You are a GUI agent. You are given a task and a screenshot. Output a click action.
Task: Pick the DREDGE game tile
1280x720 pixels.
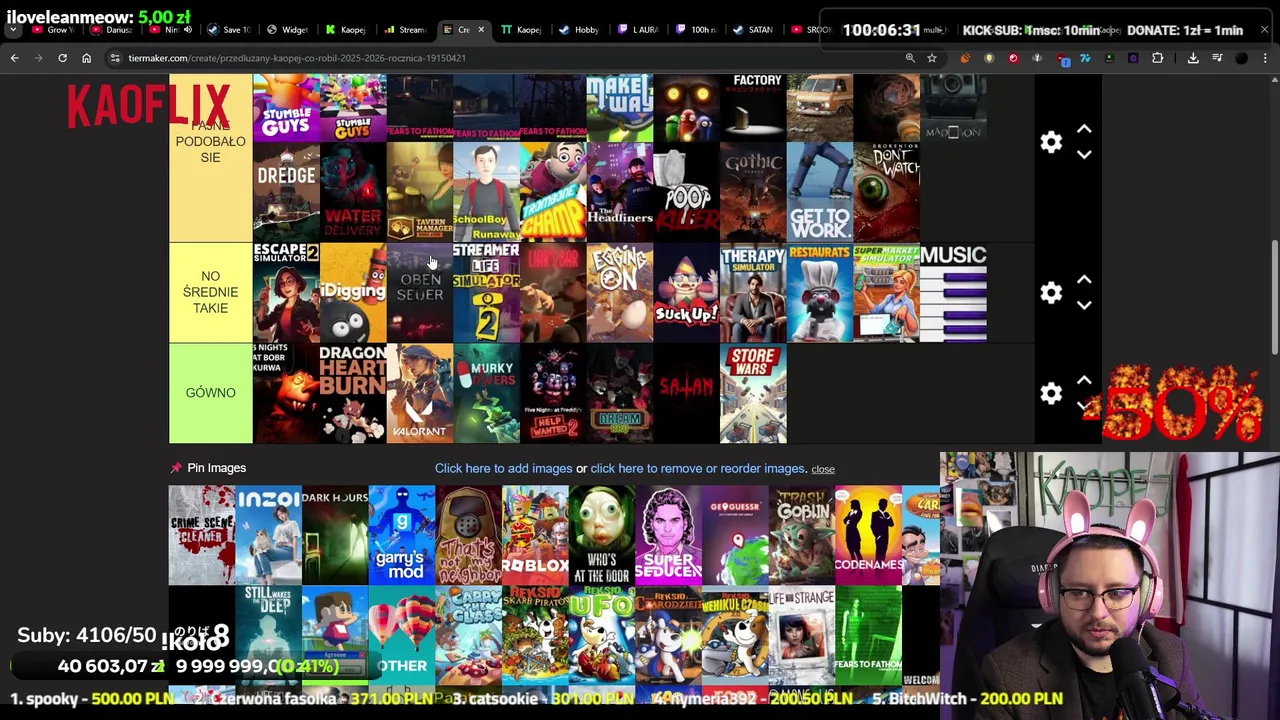(286, 192)
